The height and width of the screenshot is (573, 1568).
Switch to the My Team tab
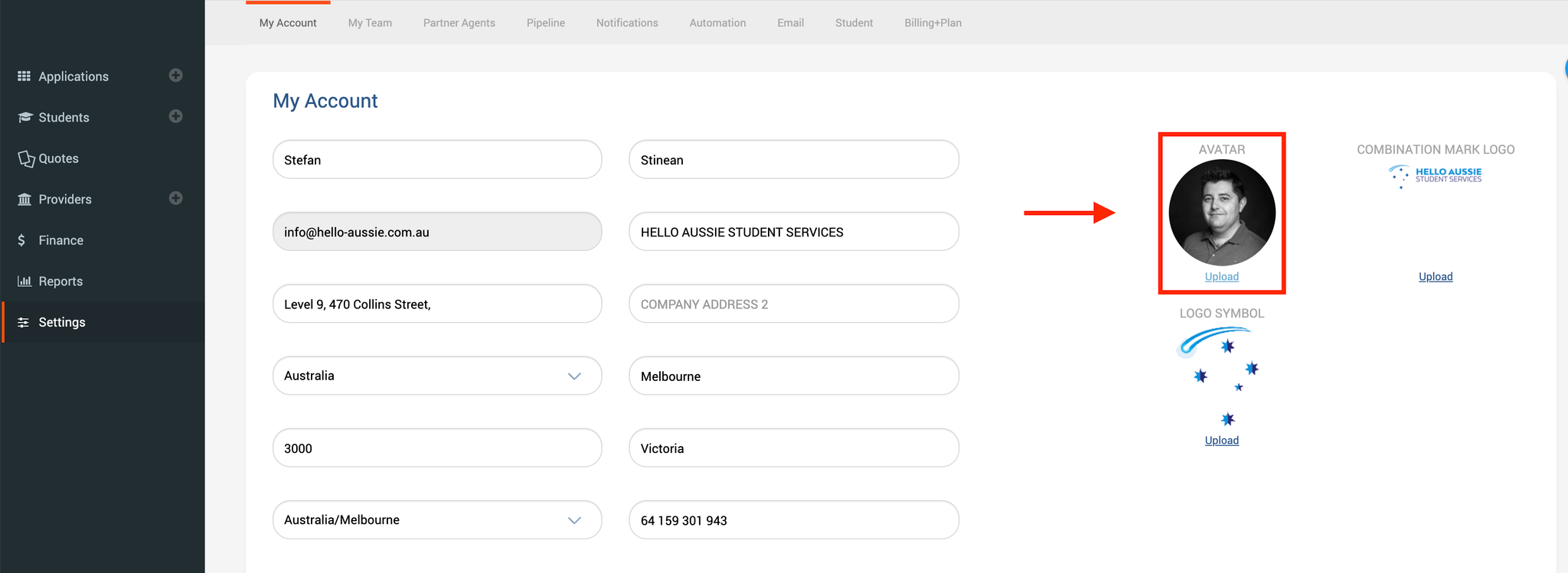coord(370,23)
